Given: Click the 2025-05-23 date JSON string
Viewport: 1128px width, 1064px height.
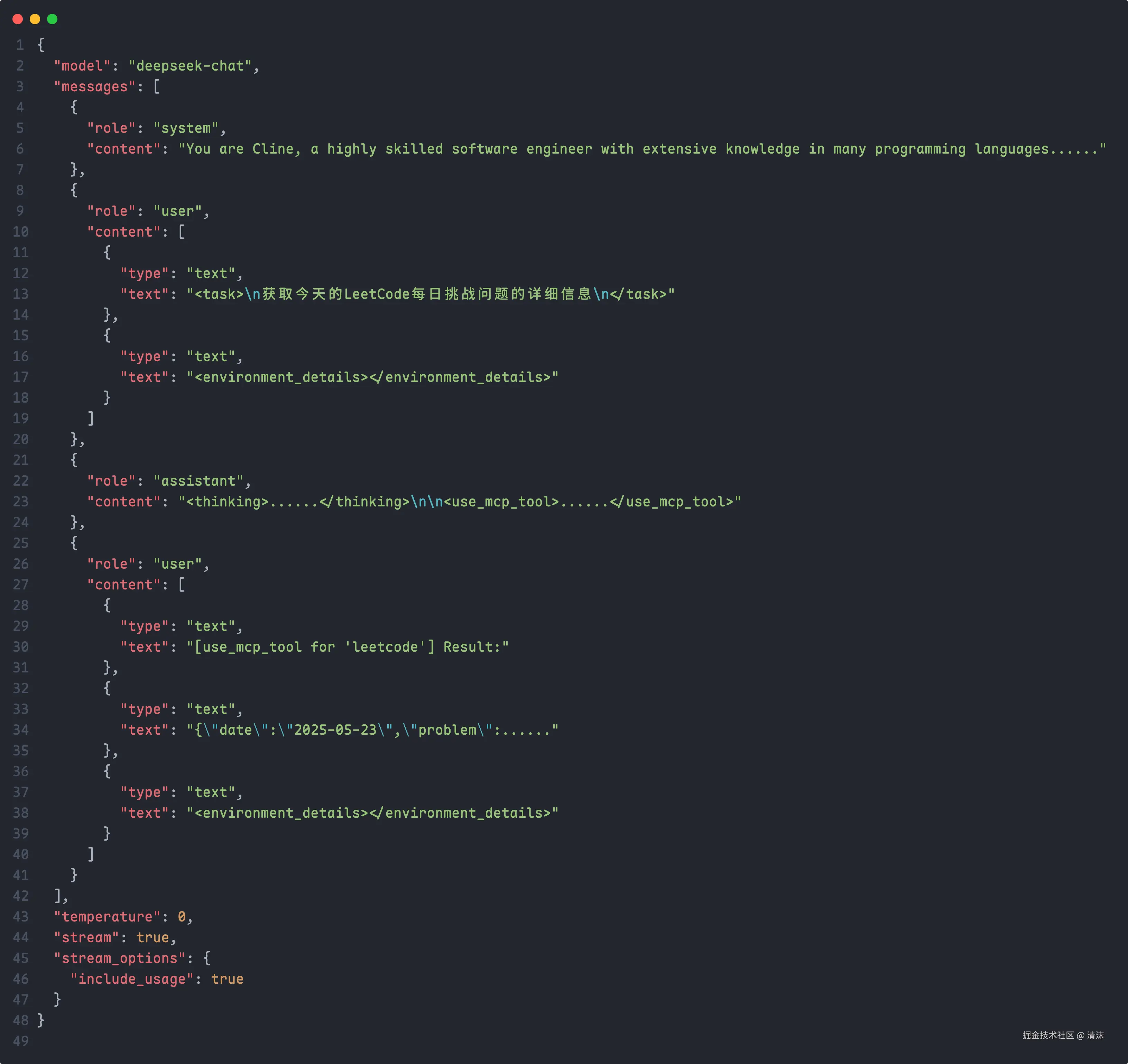Looking at the screenshot, I should 373,730.
